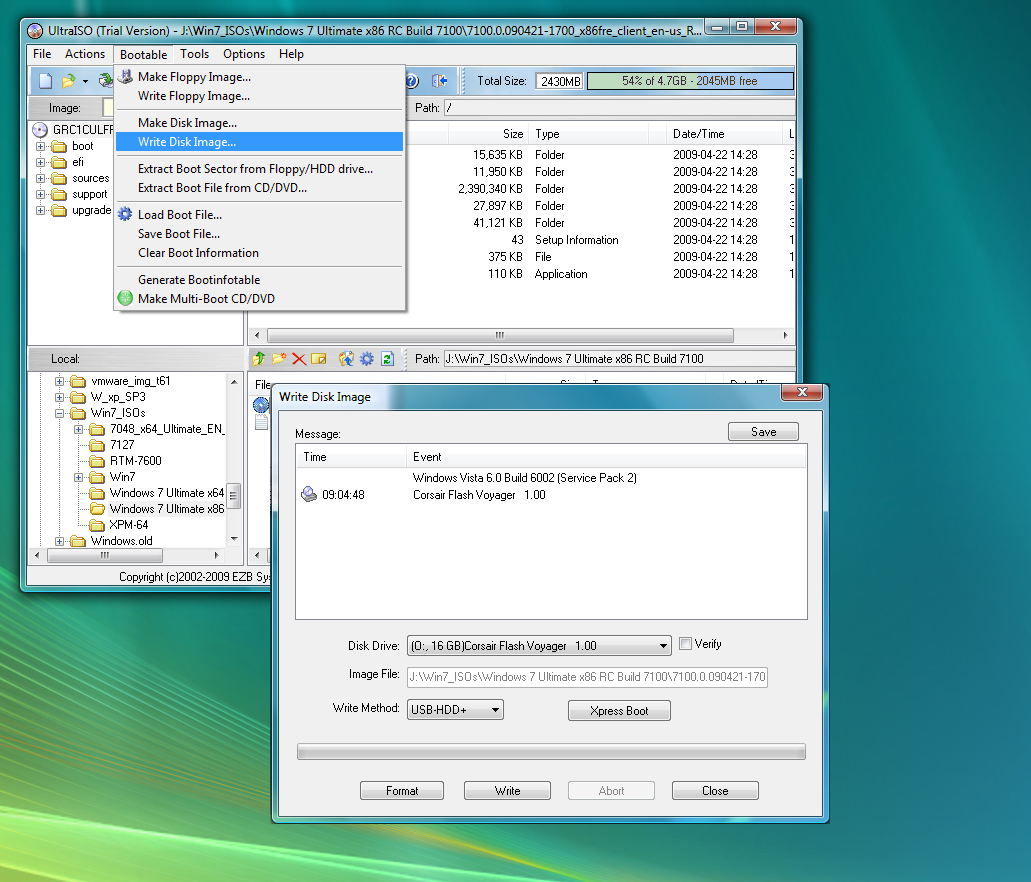Viewport: 1031px width, 882px height.
Task: Choose Generate Bootinfotable entry
Action: (260, 280)
